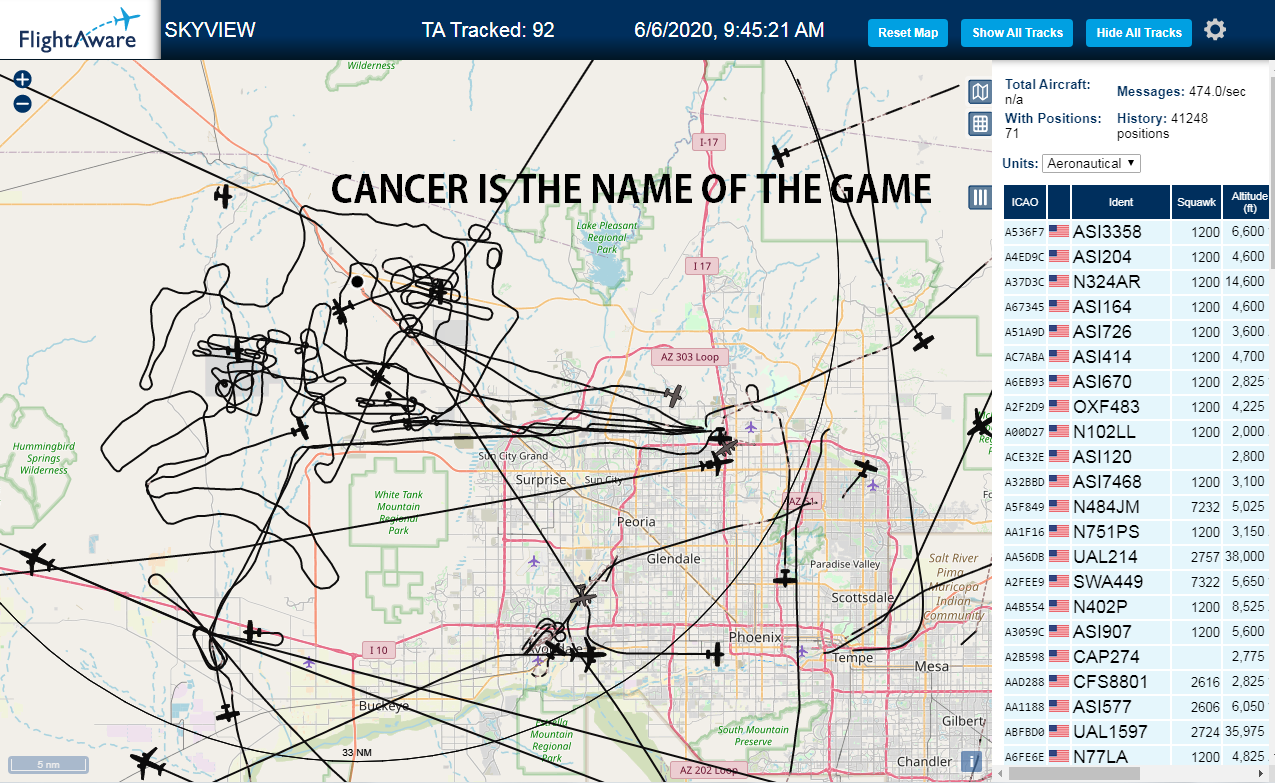Select the N751PS aircraft row
Image resolution: width=1275 pixels, height=783 pixels.
coord(1139,532)
